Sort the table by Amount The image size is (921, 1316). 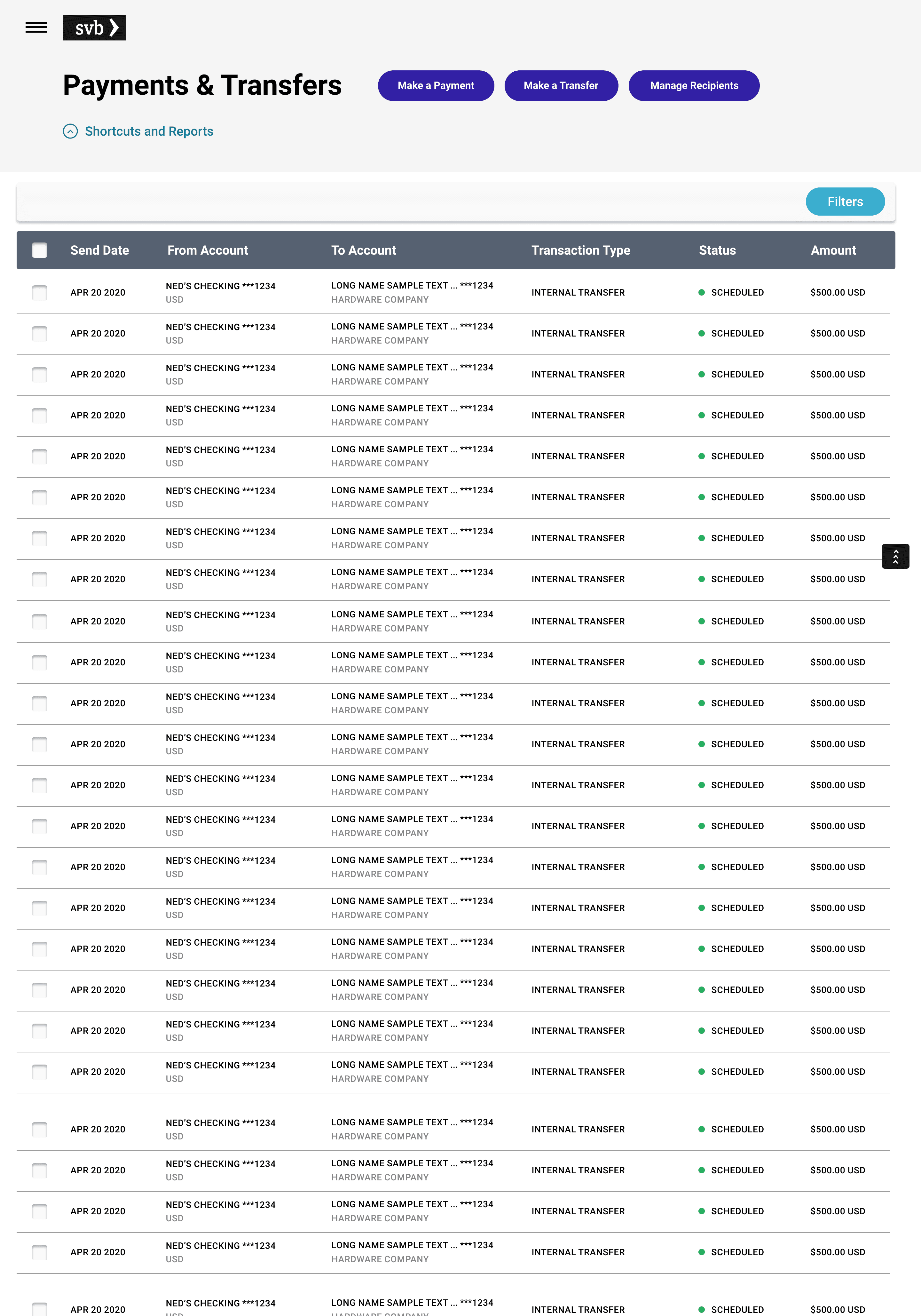[x=833, y=250]
